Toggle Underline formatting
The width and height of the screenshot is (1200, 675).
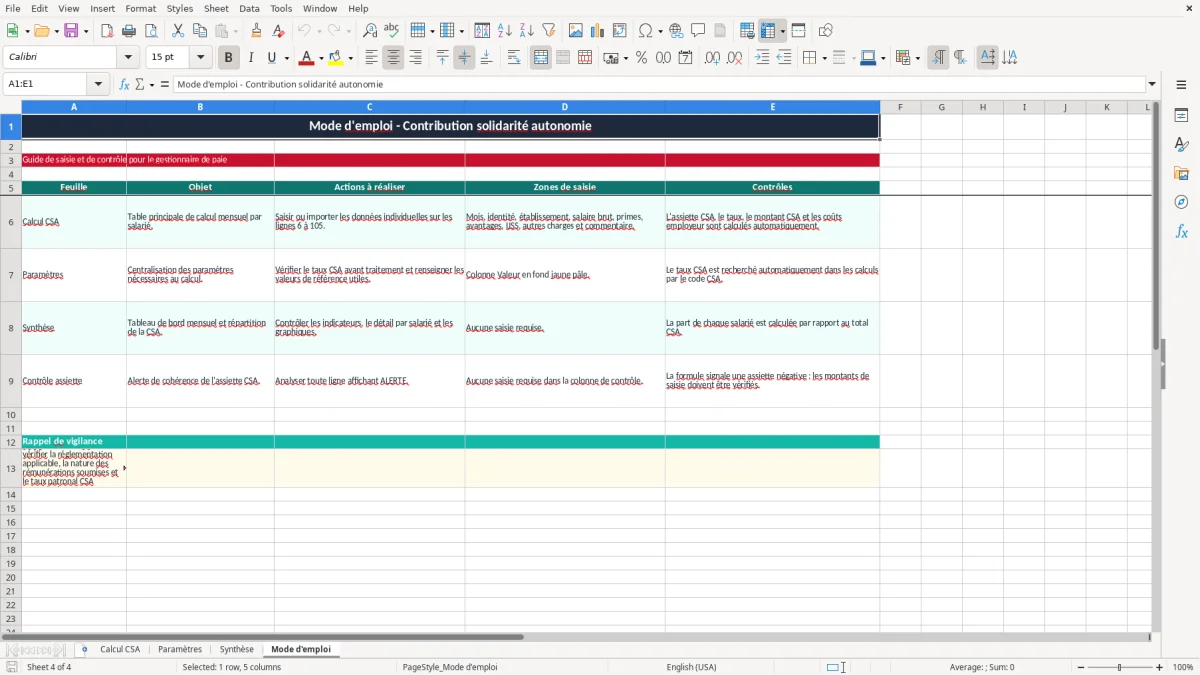tap(271, 58)
